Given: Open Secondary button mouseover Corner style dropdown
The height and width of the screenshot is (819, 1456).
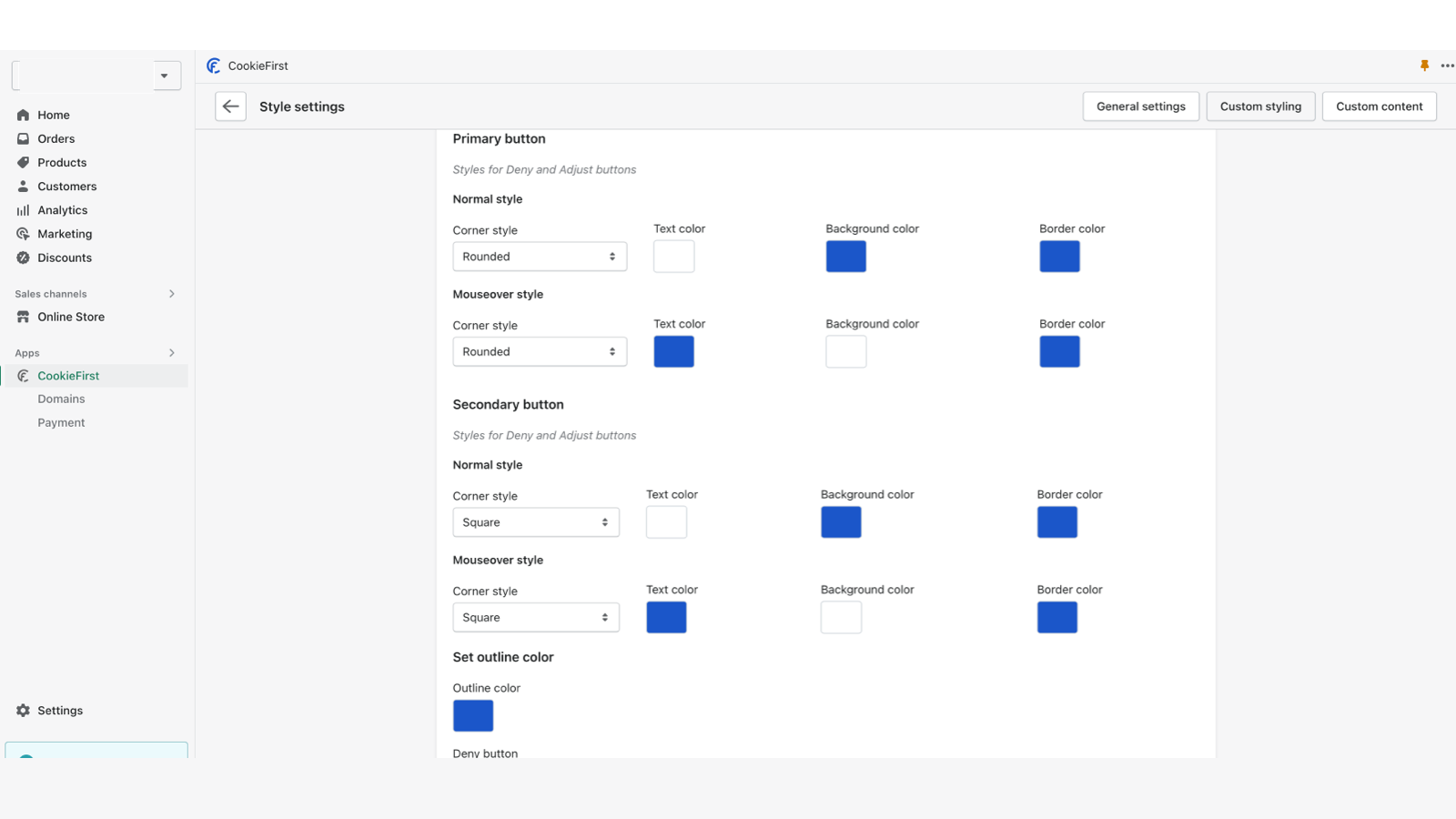Looking at the screenshot, I should pyautogui.click(x=536, y=618).
